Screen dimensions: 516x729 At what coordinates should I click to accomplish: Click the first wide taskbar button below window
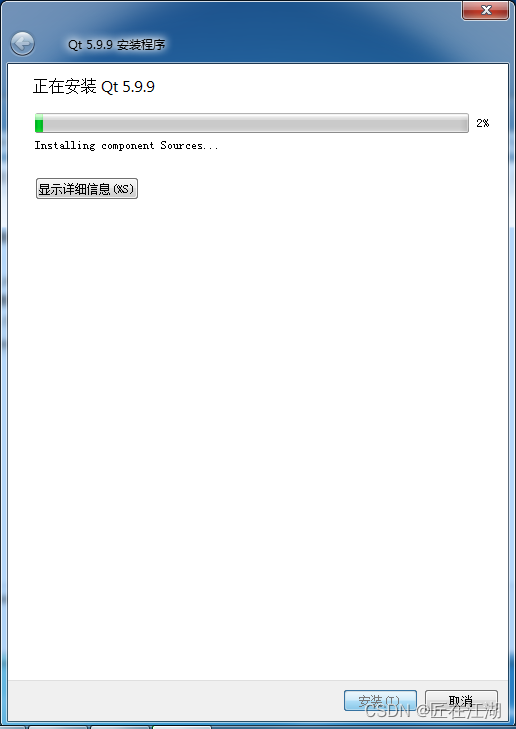(x=58, y=727)
